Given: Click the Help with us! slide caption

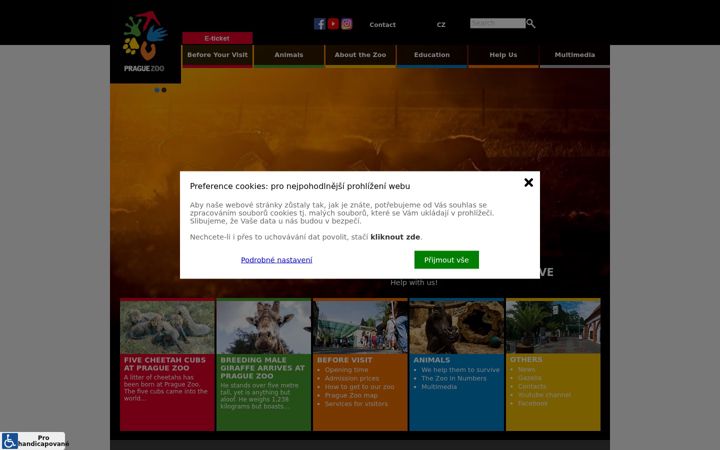Looking at the screenshot, I should tap(414, 283).
